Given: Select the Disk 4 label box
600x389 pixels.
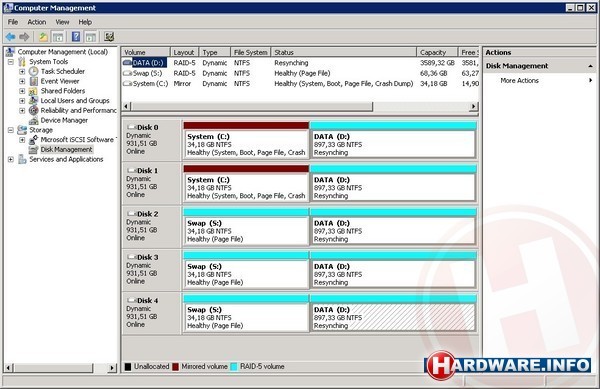Looking at the screenshot, I should point(152,313).
